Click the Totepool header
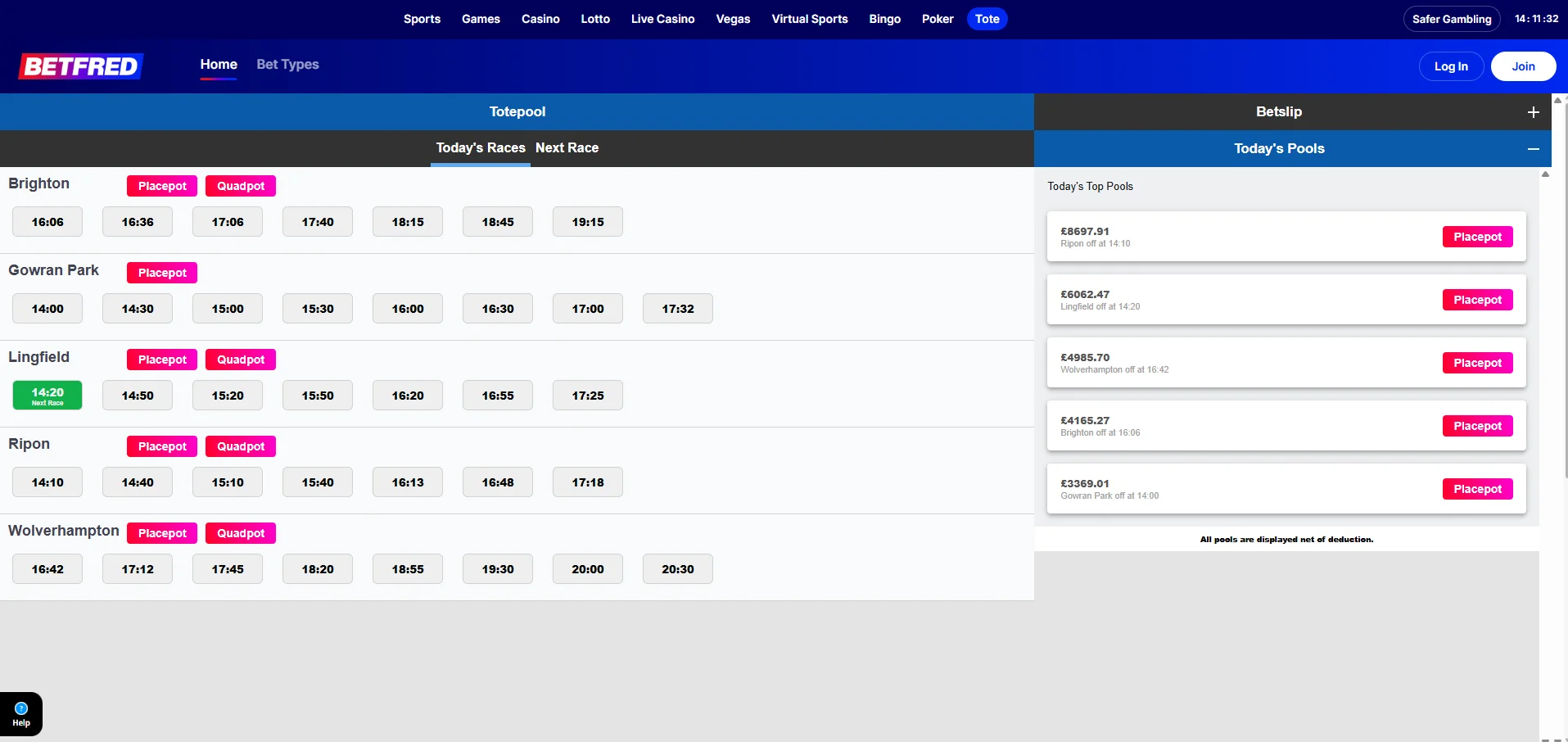The image size is (1568, 742). [517, 112]
